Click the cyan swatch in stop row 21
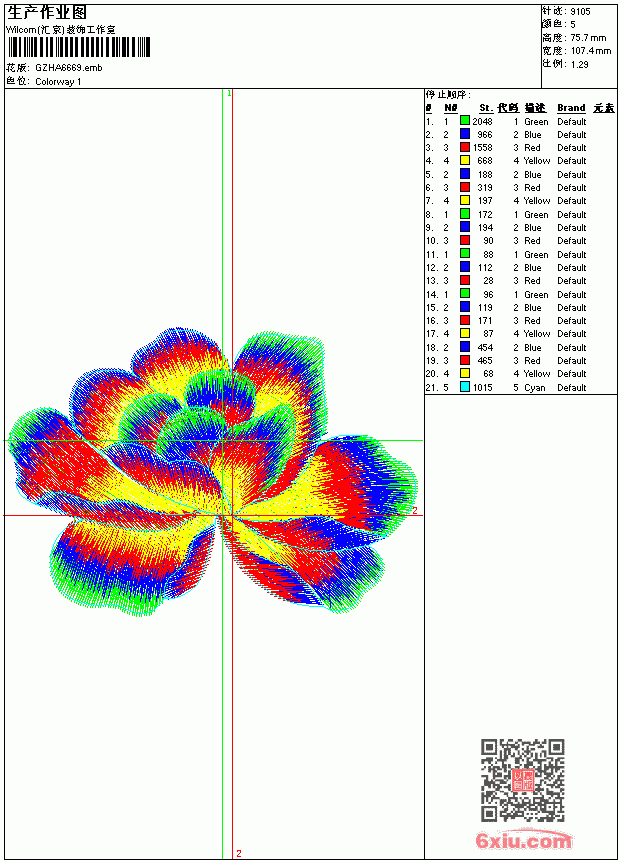620x860 pixels. [x=465, y=387]
